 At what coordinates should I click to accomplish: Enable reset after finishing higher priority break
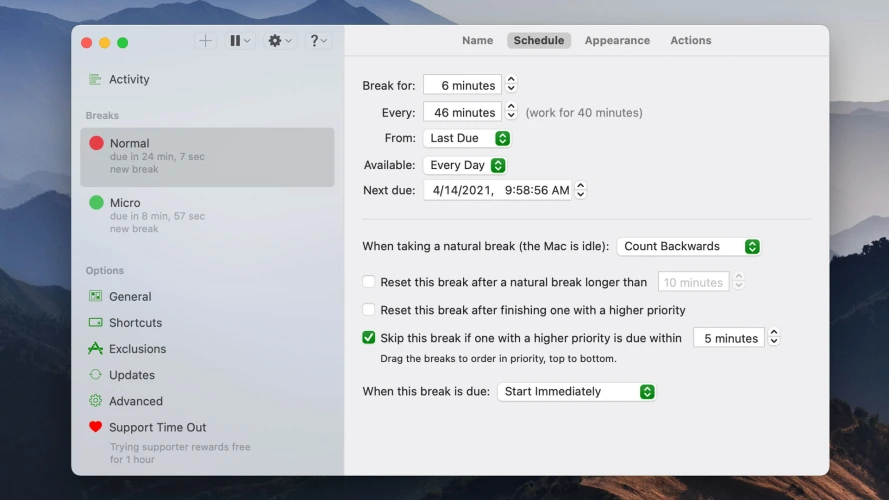pyautogui.click(x=369, y=310)
